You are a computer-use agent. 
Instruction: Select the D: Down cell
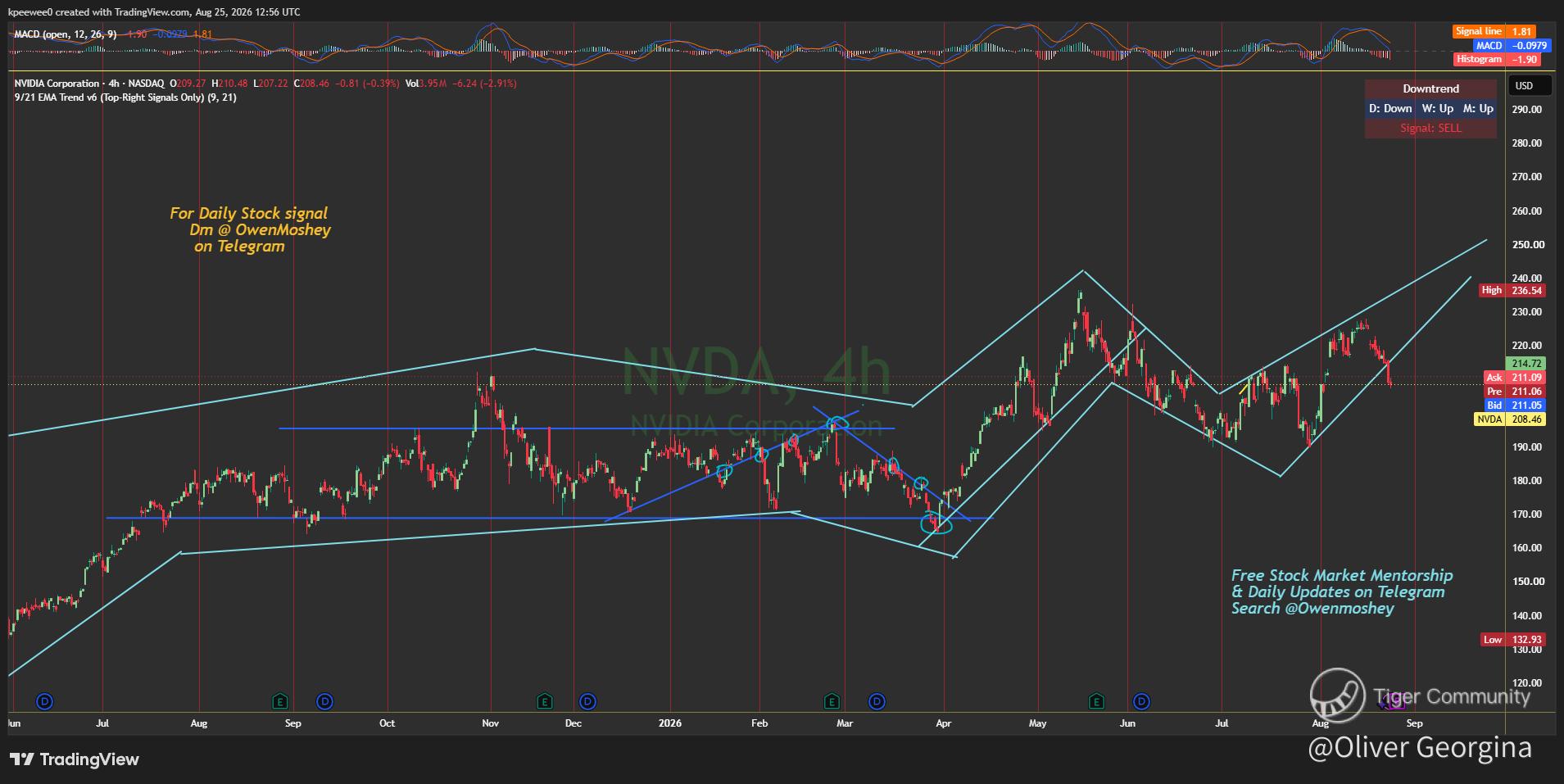tap(1390, 108)
